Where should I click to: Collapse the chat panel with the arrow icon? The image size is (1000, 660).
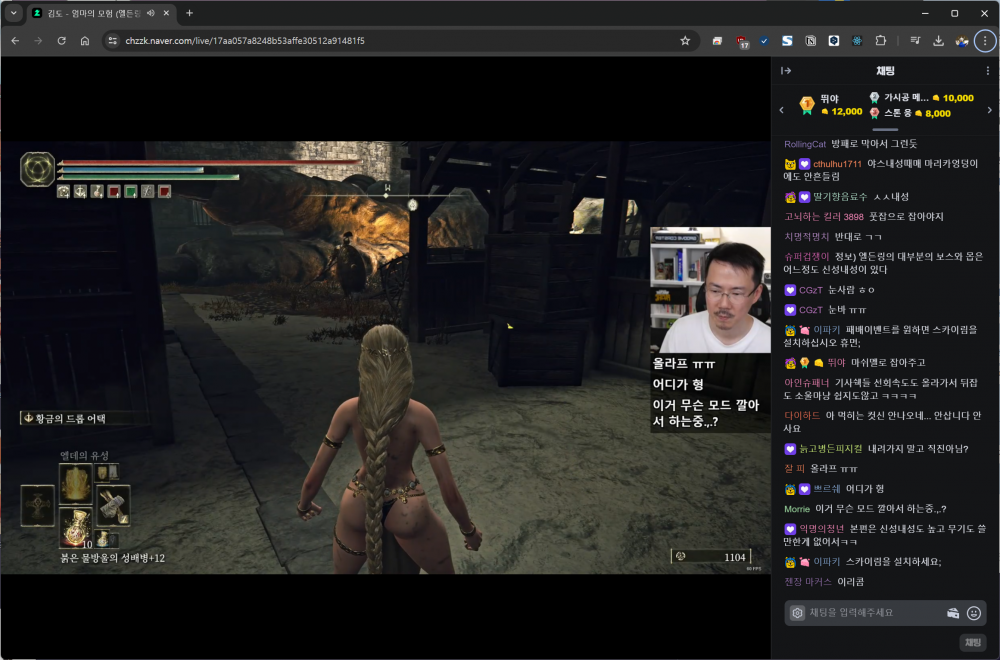click(786, 71)
